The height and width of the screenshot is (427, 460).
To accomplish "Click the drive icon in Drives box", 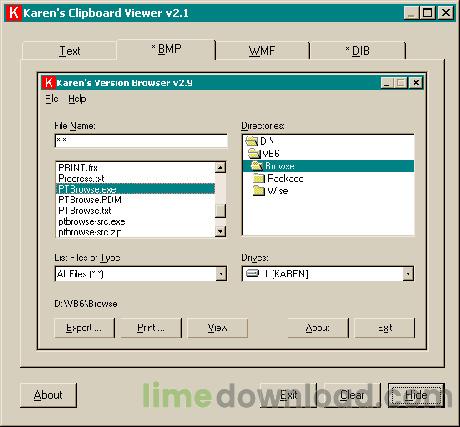I will coord(252,274).
